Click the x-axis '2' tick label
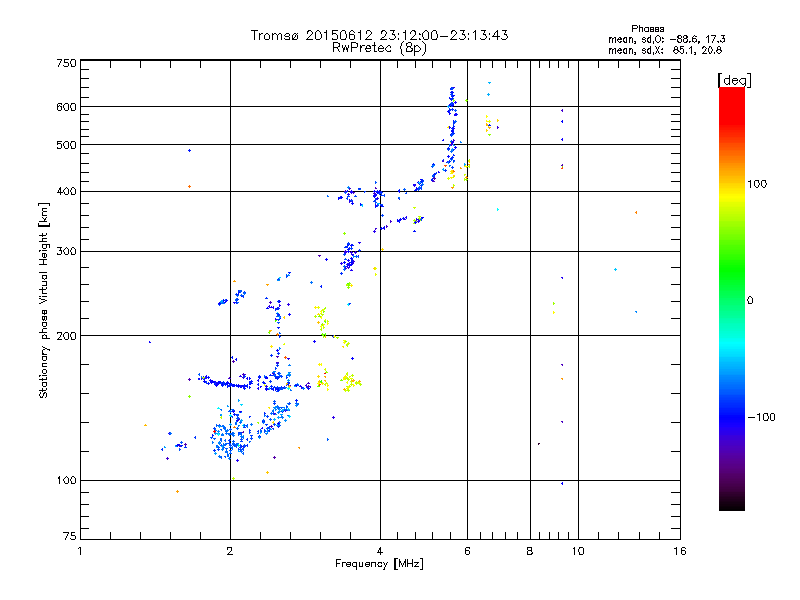The image size is (800, 600). click(x=230, y=551)
